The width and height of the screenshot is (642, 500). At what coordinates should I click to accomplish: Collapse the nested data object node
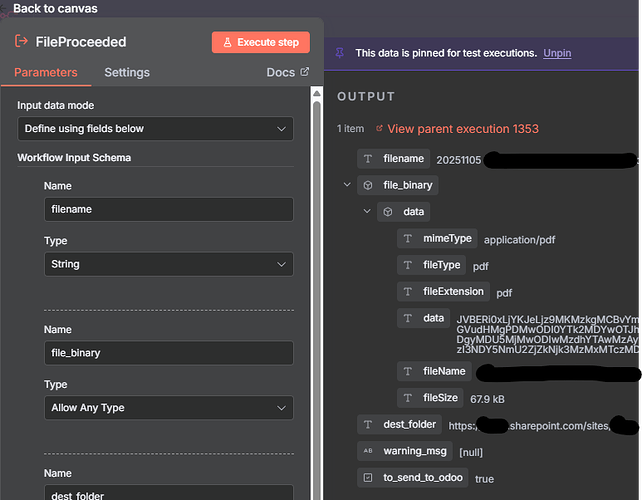[x=366, y=212]
